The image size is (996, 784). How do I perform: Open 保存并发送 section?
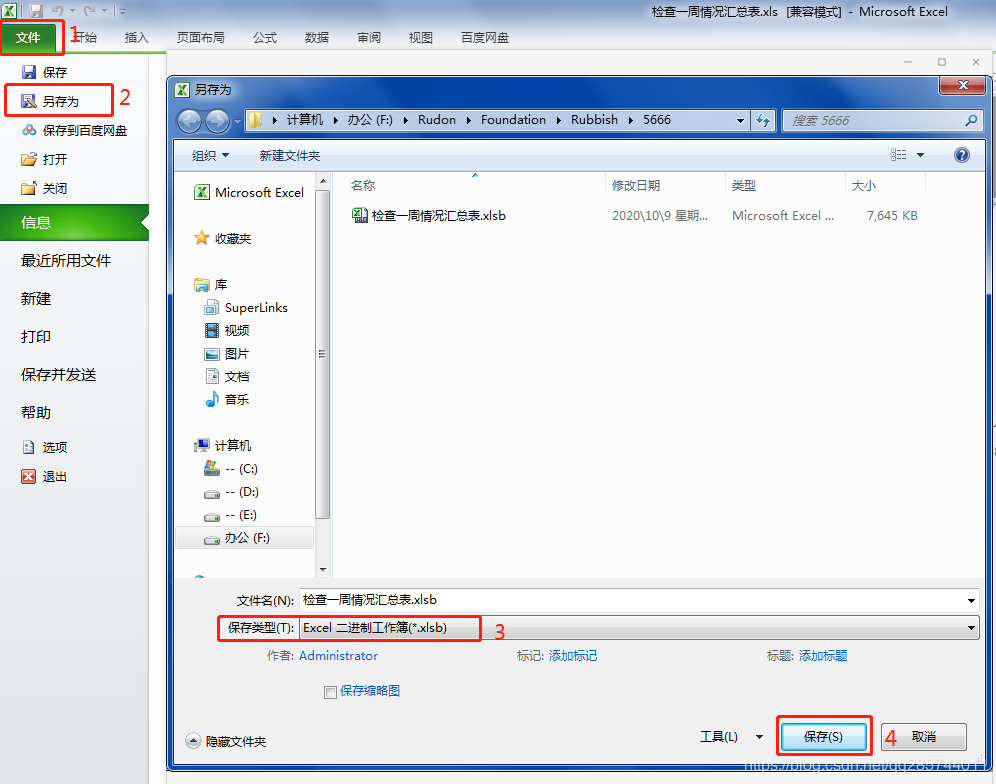[x=58, y=375]
